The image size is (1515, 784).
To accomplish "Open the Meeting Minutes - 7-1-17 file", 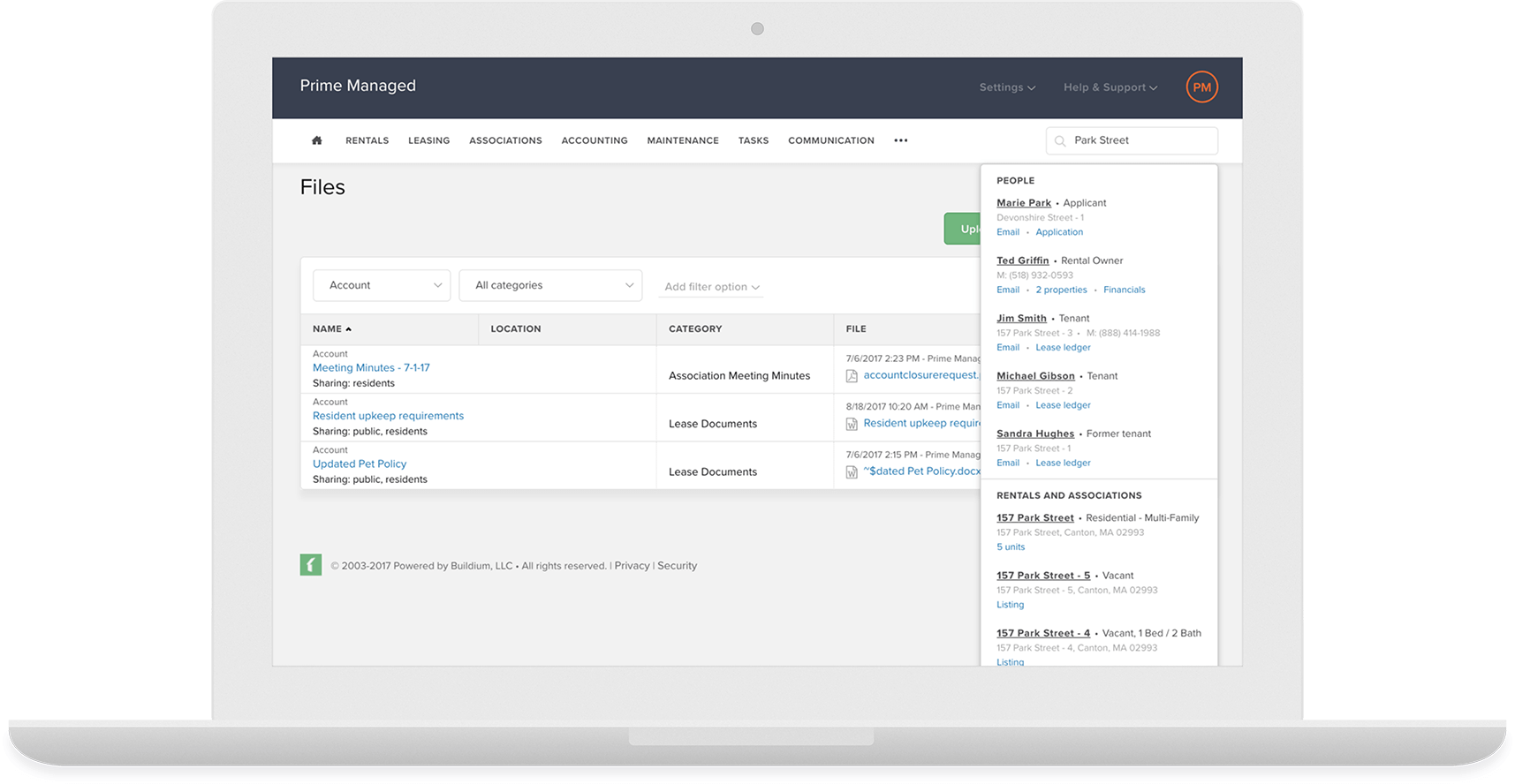I will point(371,368).
